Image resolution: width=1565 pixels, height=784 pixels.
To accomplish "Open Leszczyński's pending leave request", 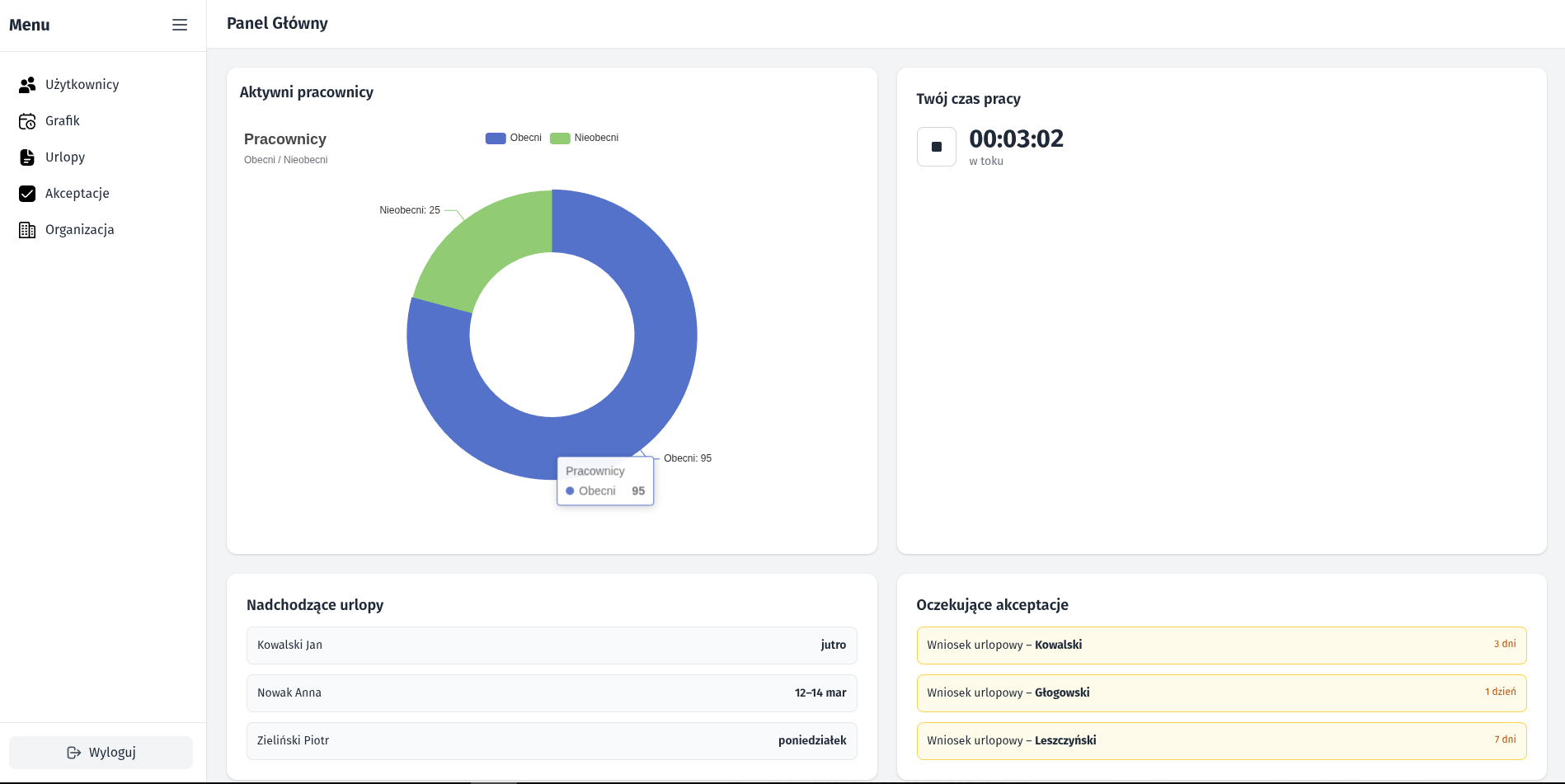I will [1220, 740].
